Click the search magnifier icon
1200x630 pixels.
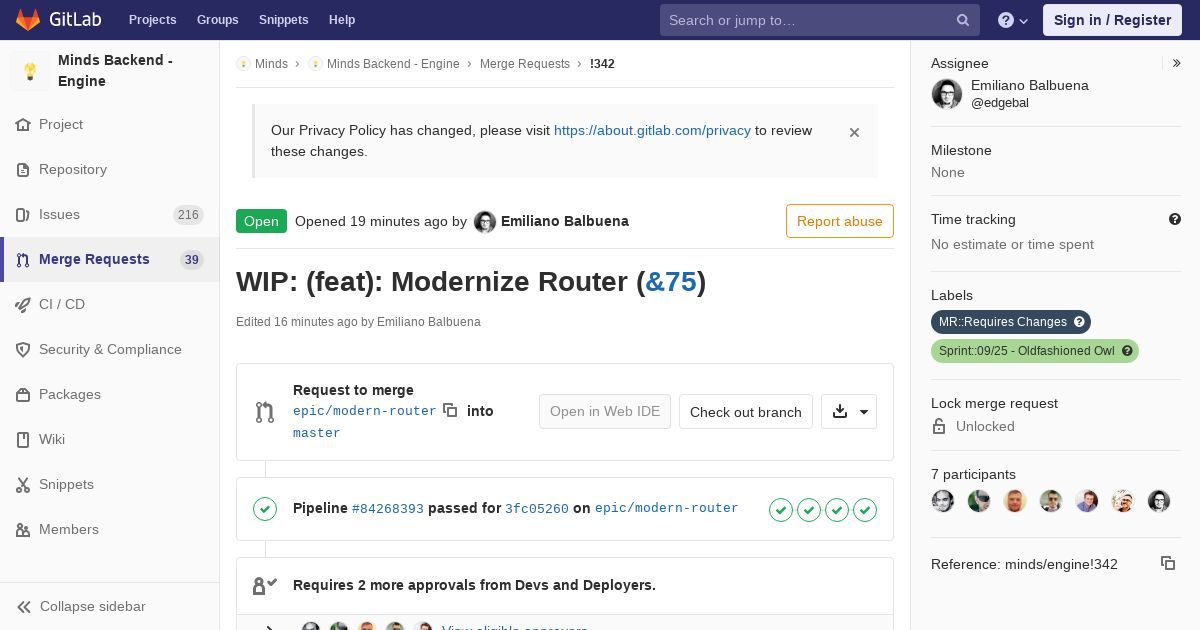963,20
